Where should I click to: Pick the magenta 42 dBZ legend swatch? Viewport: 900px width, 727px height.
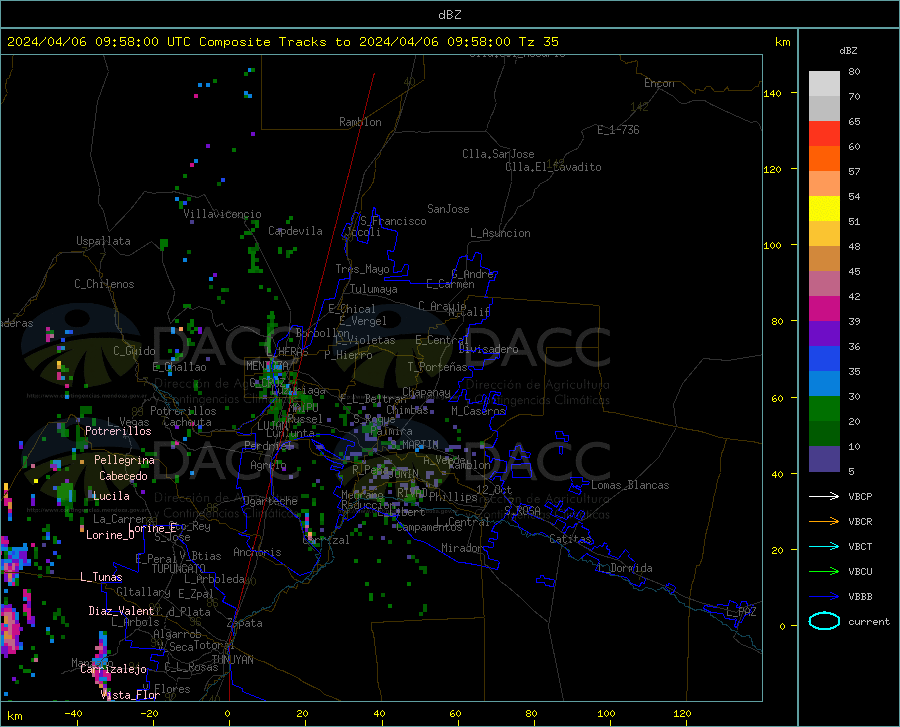824,309
